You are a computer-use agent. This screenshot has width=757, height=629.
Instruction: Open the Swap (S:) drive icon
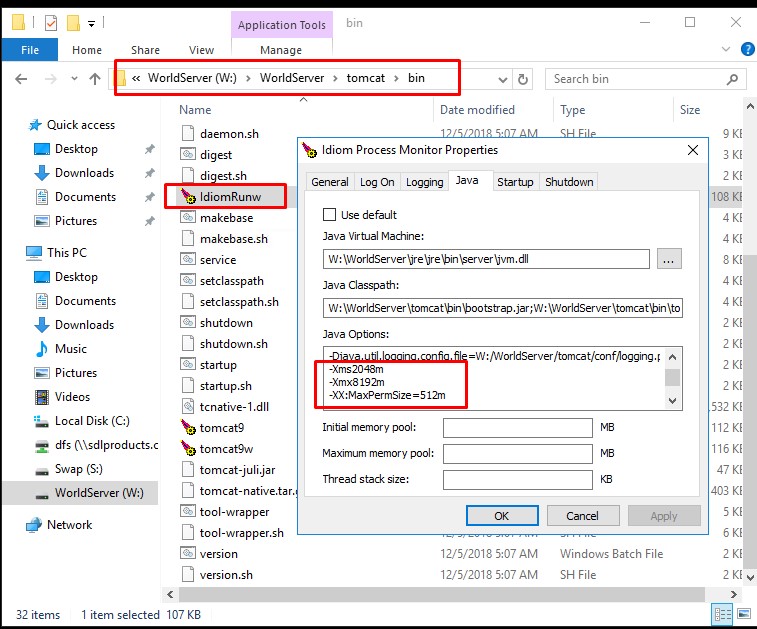point(42,470)
